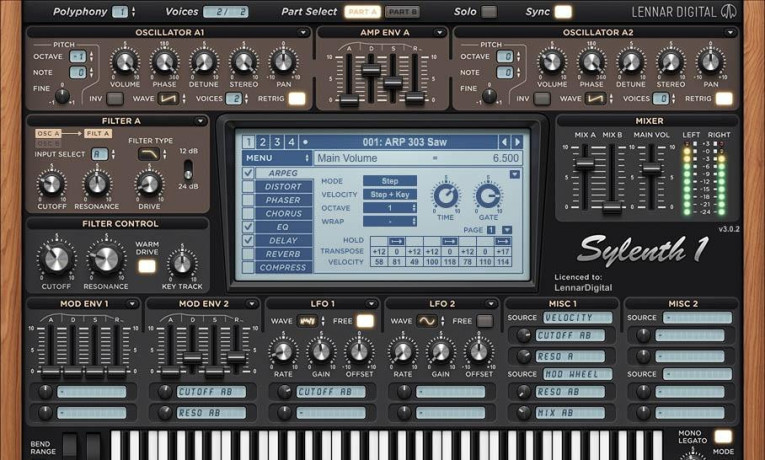Toggle Oscillator A1 Retrig switch
The image size is (765, 460).
click(x=297, y=99)
